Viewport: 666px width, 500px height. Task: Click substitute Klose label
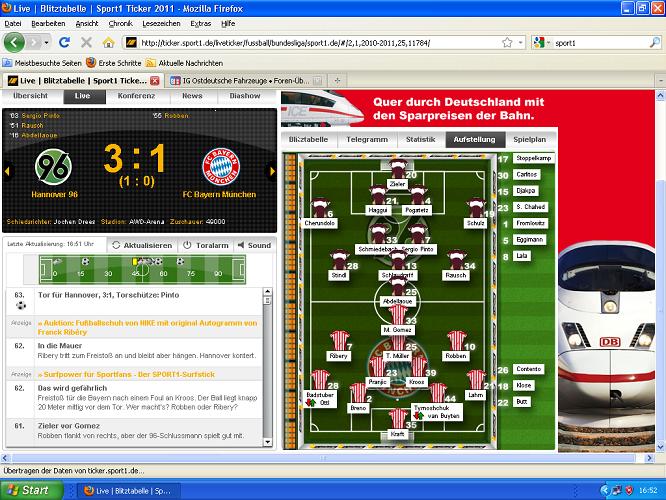[x=524, y=385]
